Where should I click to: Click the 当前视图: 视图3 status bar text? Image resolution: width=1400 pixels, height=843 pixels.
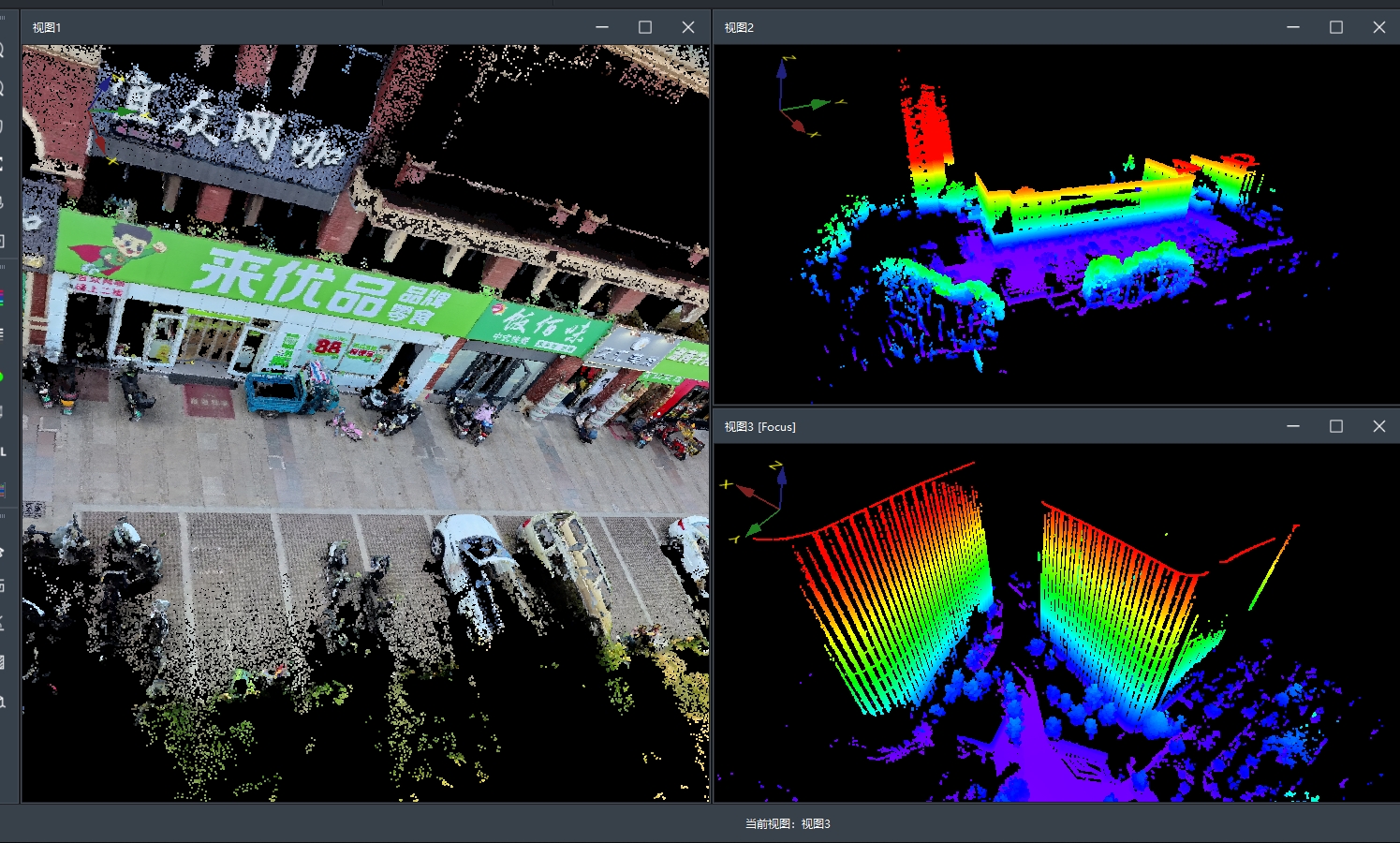[788, 823]
